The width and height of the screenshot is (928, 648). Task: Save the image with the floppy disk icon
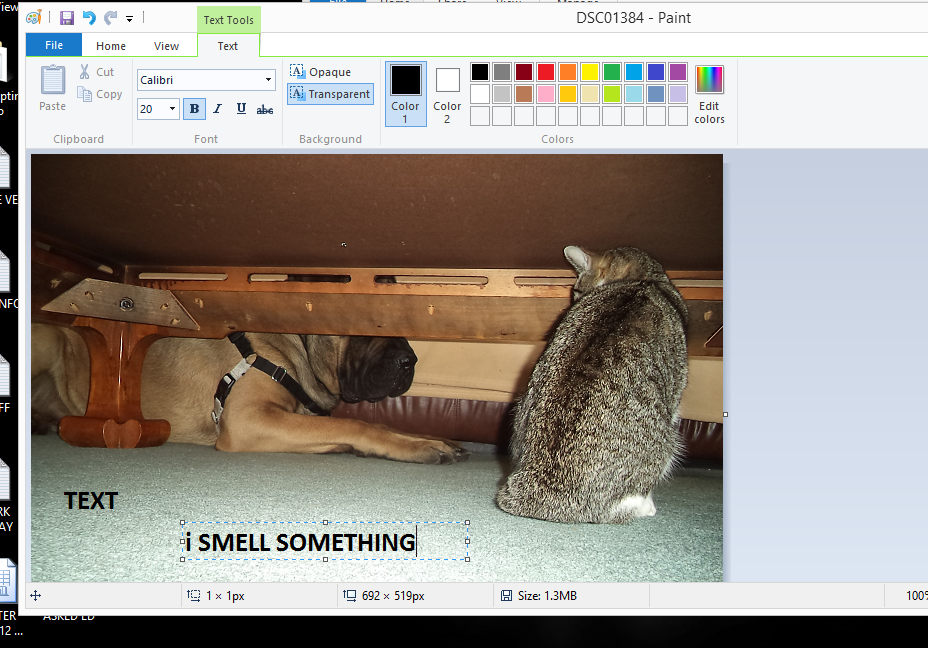click(67, 18)
